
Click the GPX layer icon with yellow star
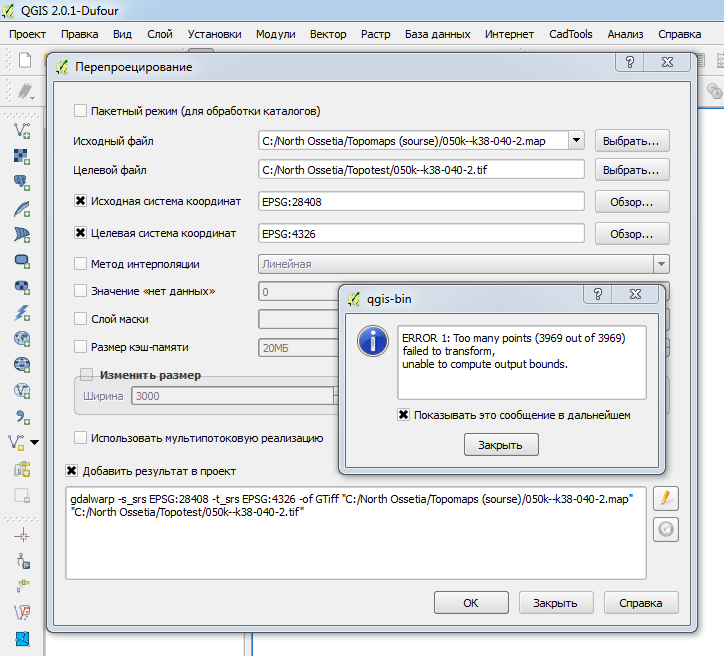pos(22,469)
